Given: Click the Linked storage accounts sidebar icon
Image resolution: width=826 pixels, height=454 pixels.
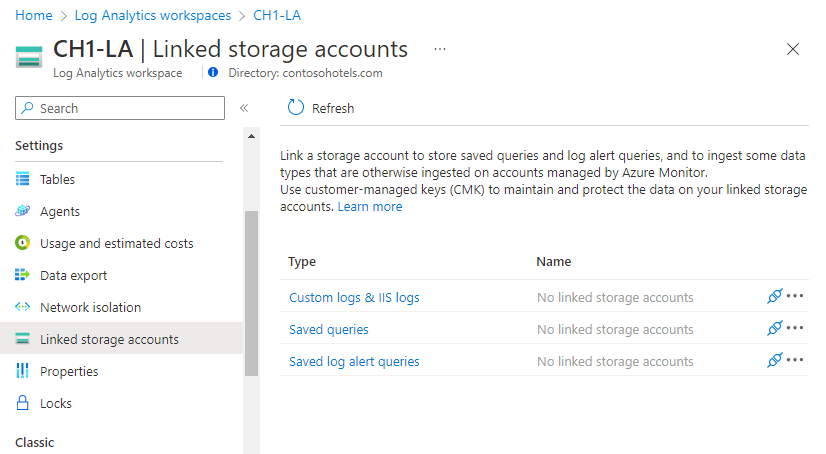Looking at the screenshot, I should pyautogui.click(x=22, y=339).
